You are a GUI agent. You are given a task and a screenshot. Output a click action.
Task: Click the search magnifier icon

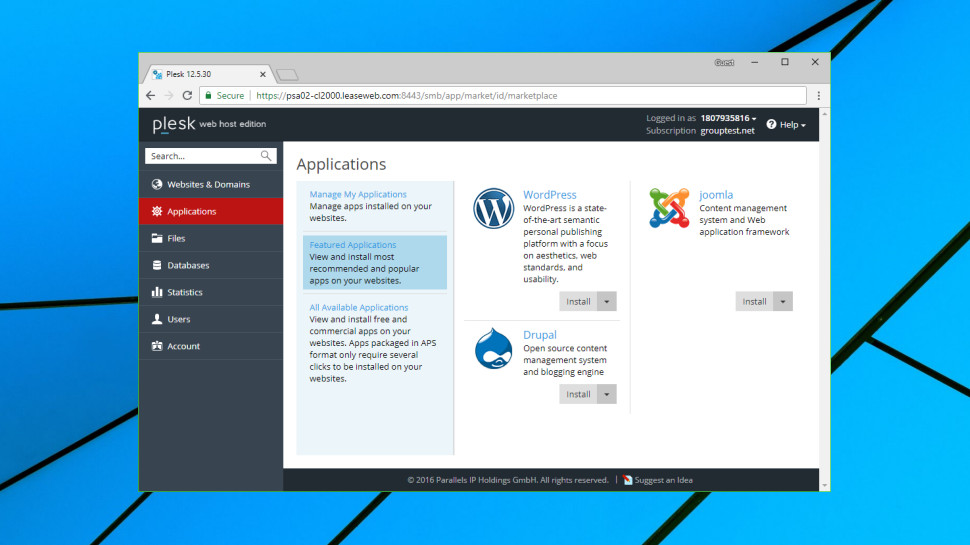pos(266,156)
